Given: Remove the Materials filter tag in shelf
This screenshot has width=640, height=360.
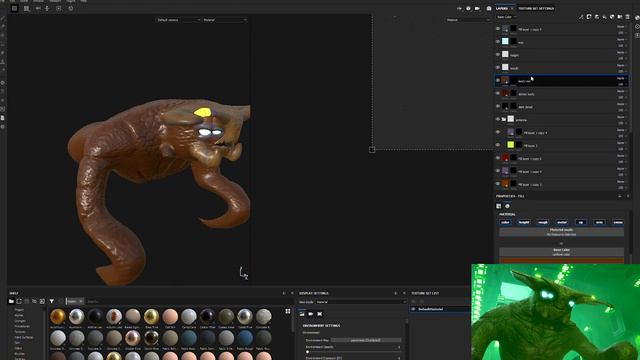Looking at the screenshot, I should tap(81, 301).
